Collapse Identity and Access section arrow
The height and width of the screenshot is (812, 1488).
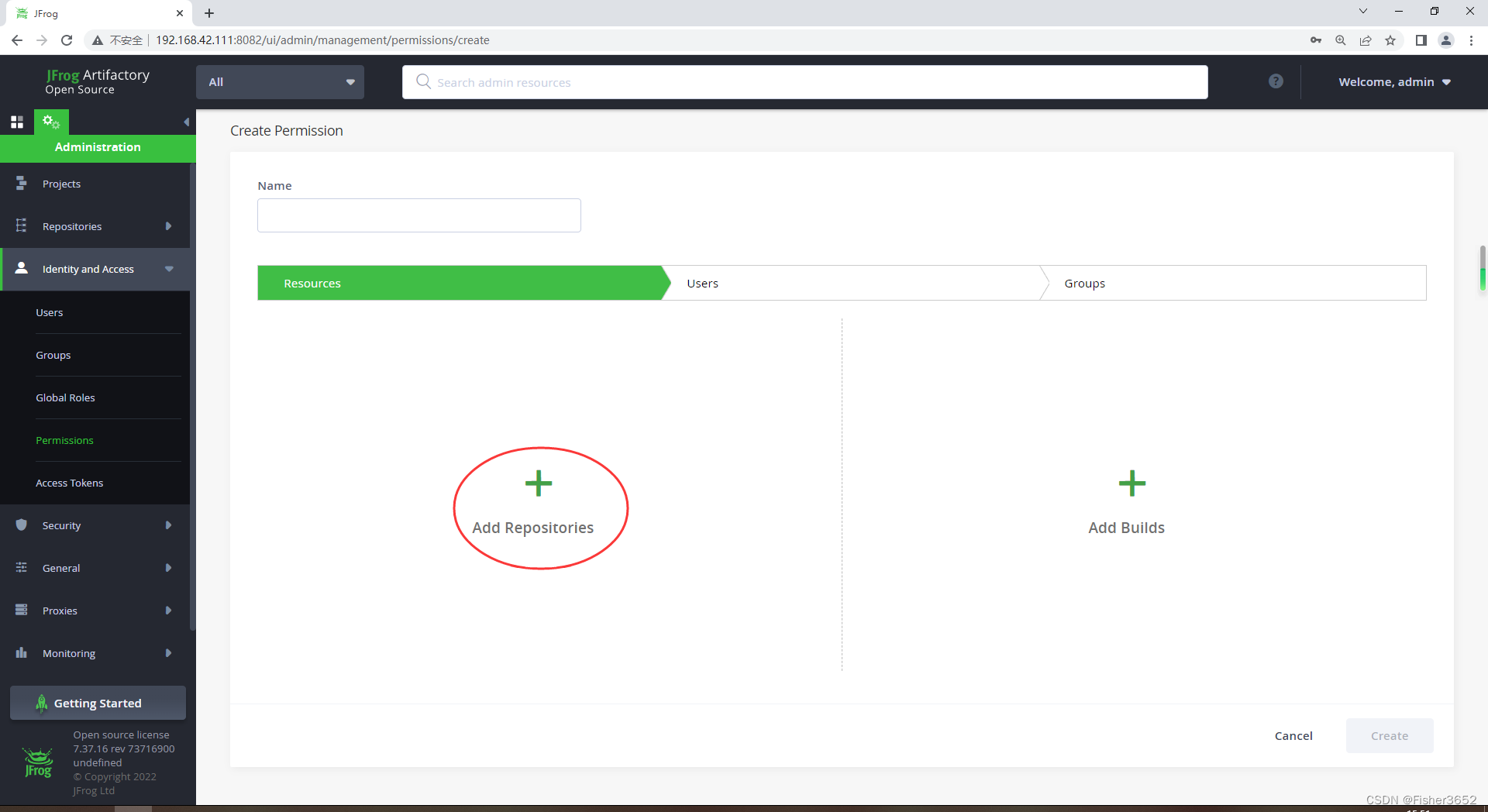169,268
